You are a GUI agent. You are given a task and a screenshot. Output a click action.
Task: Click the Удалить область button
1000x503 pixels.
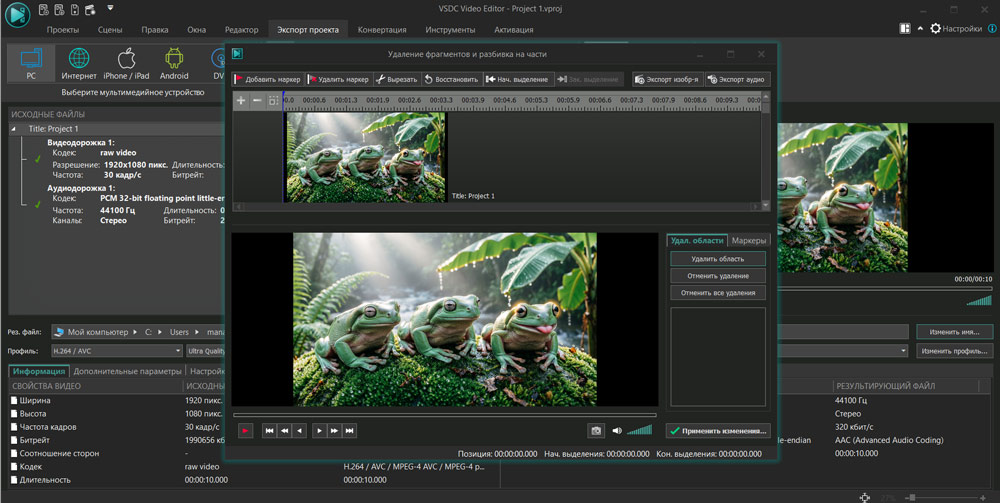(716, 259)
